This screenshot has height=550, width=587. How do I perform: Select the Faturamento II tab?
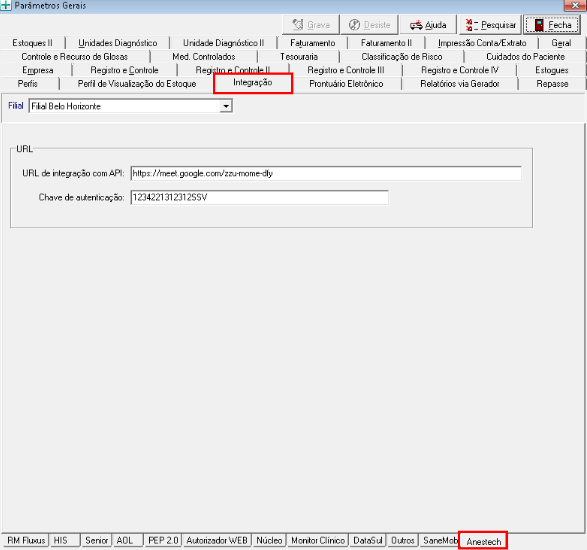(386, 43)
